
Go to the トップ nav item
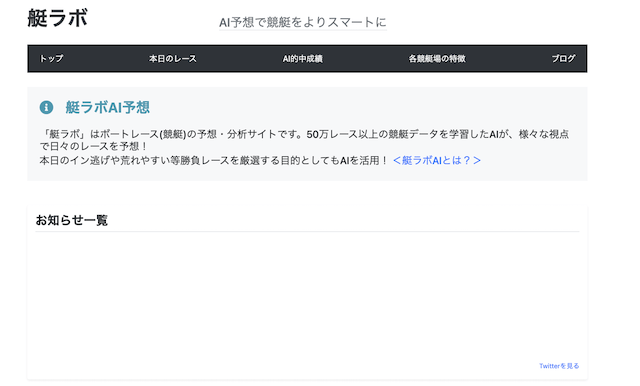tap(51, 58)
